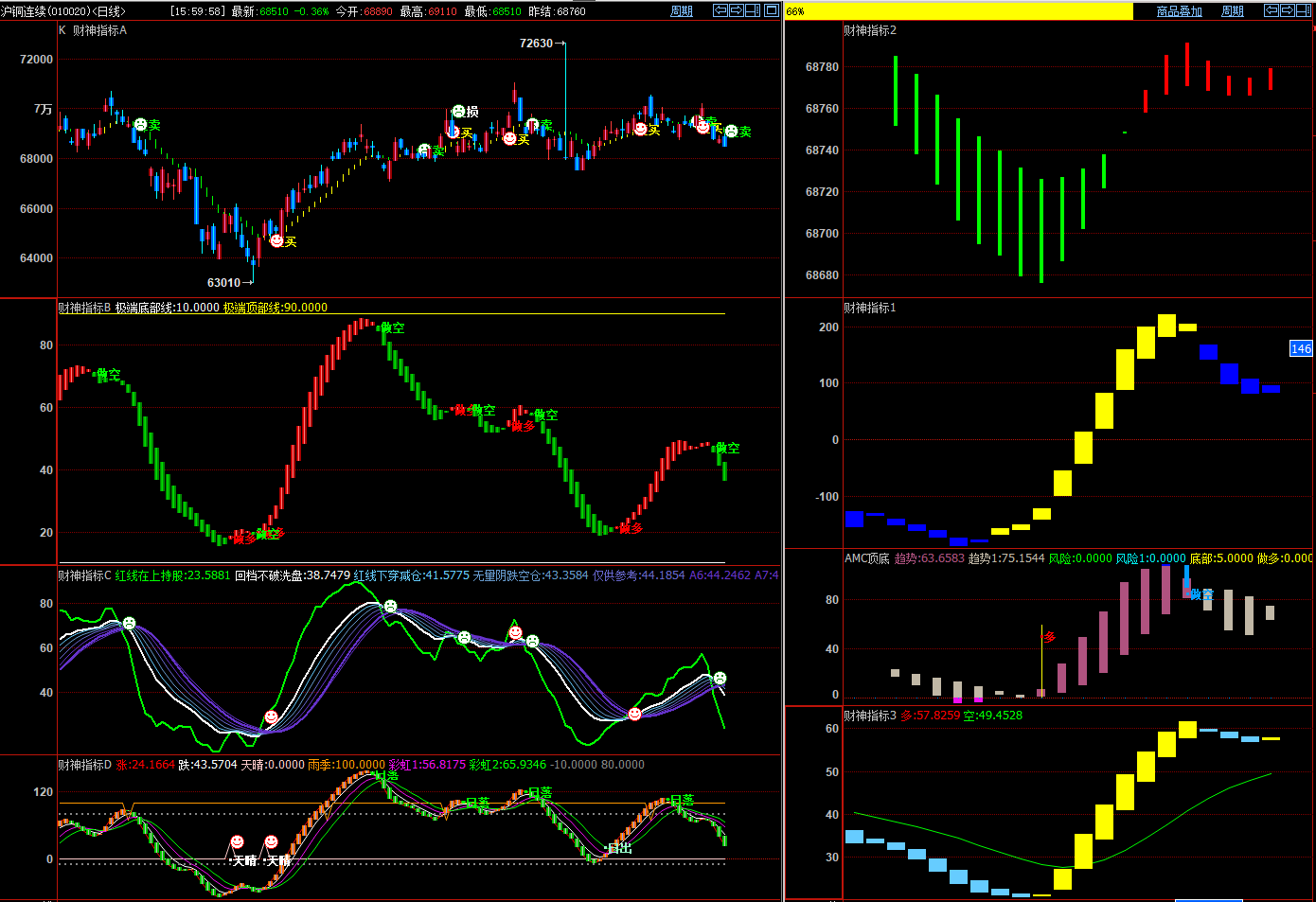This screenshot has width=1316, height=902.
Task: Click the 财神指标D indicator name
Action: pos(84,765)
